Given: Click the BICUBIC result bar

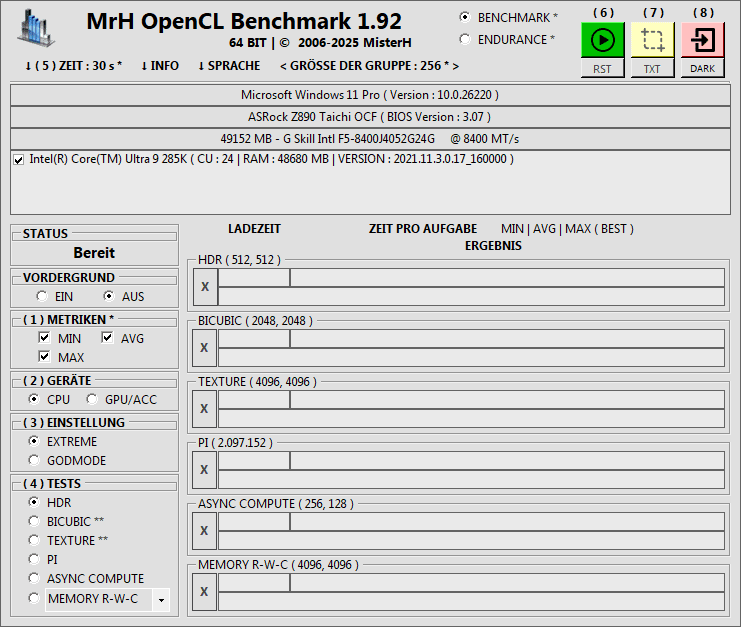Looking at the screenshot, I should pos(471,358).
